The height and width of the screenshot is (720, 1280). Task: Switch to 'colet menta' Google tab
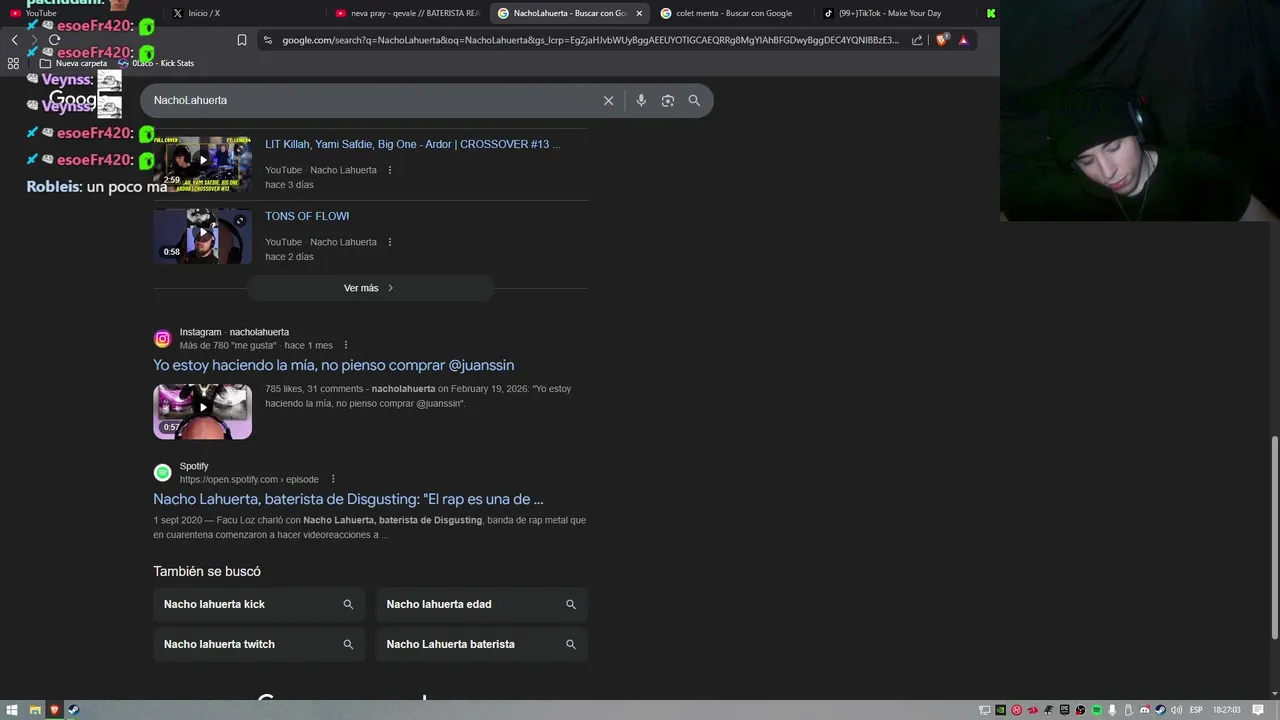coord(733,13)
